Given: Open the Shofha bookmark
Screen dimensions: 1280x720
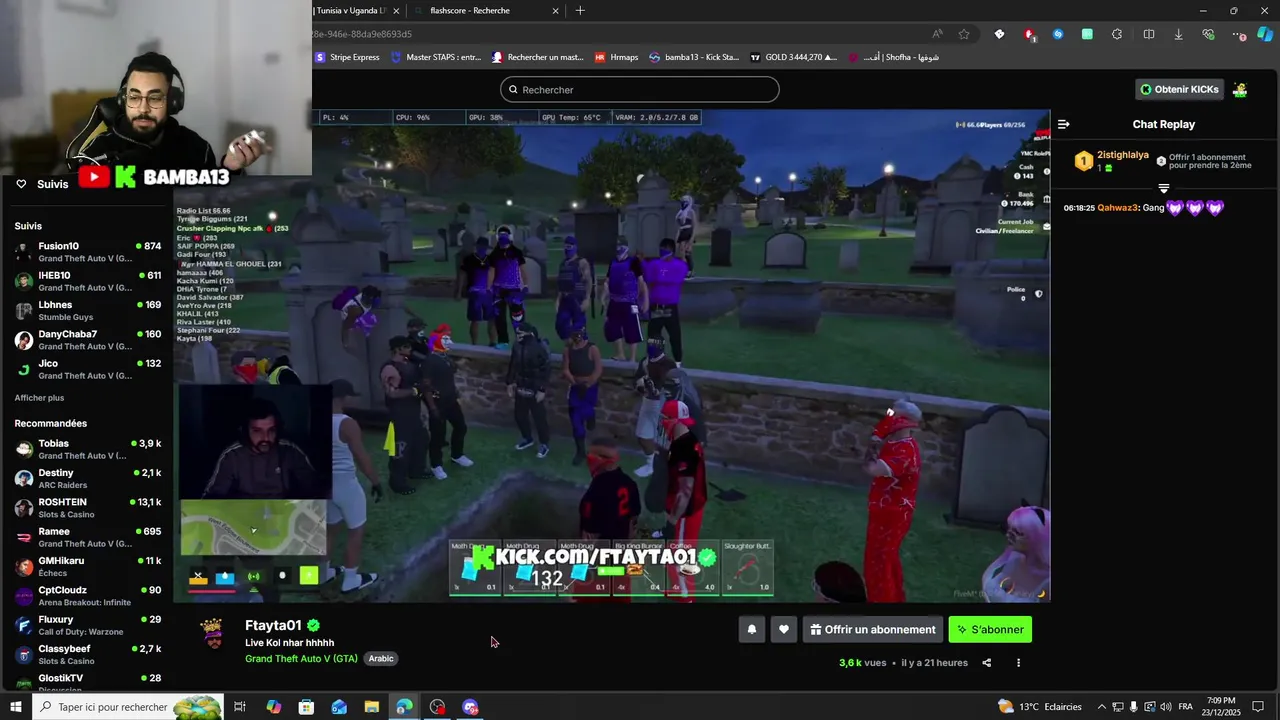Looking at the screenshot, I should coord(894,57).
